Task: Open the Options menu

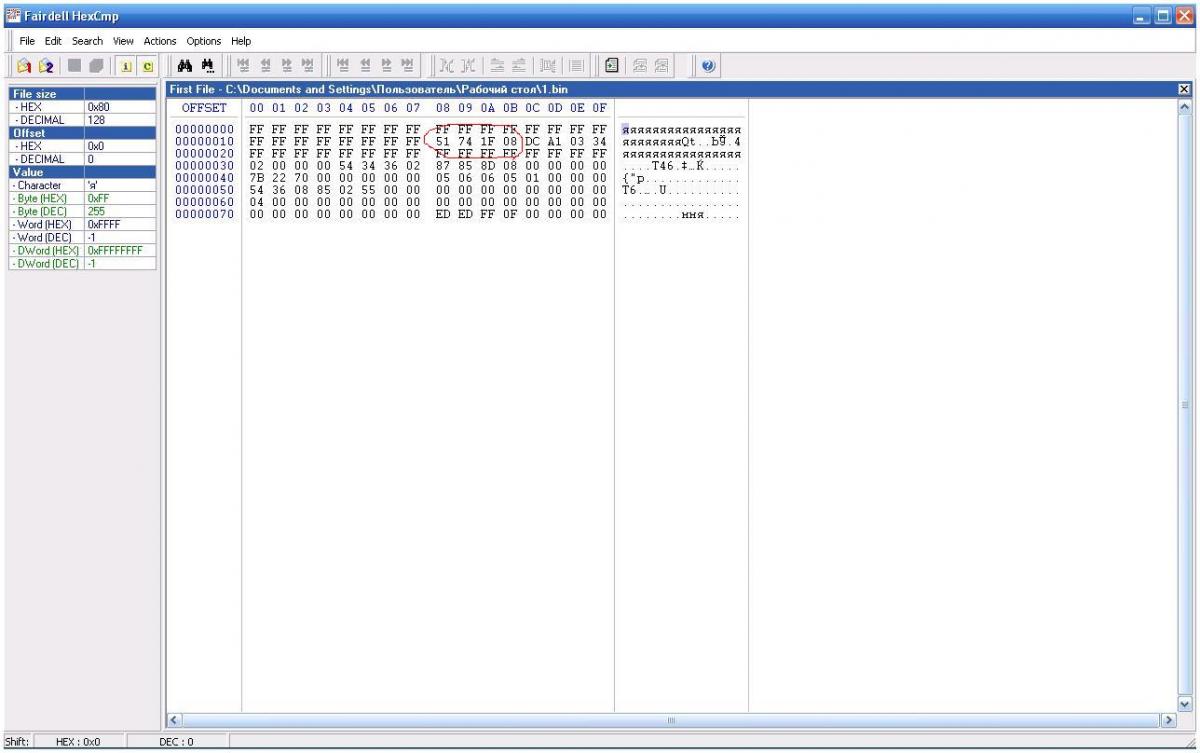Action: 204,41
